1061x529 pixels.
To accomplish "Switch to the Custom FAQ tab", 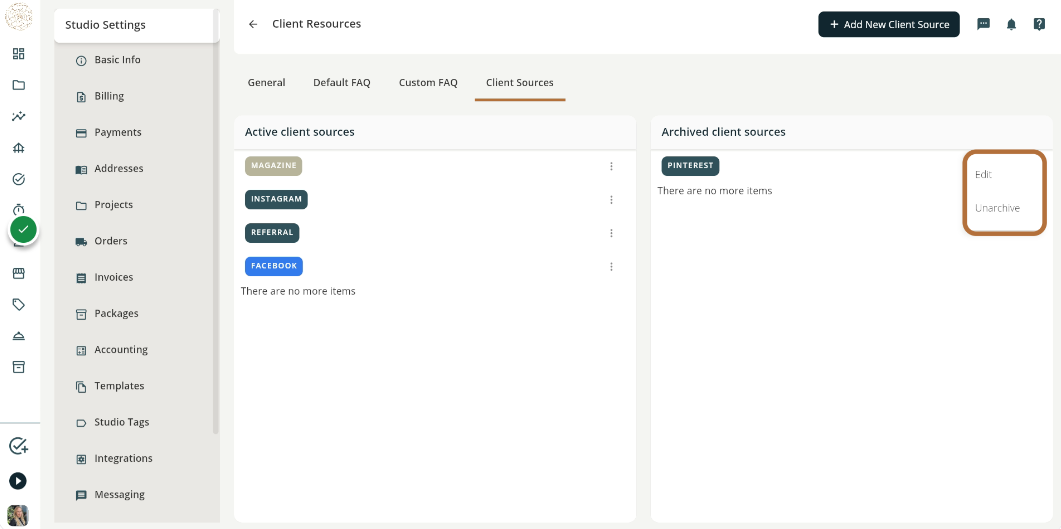I will [428, 83].
